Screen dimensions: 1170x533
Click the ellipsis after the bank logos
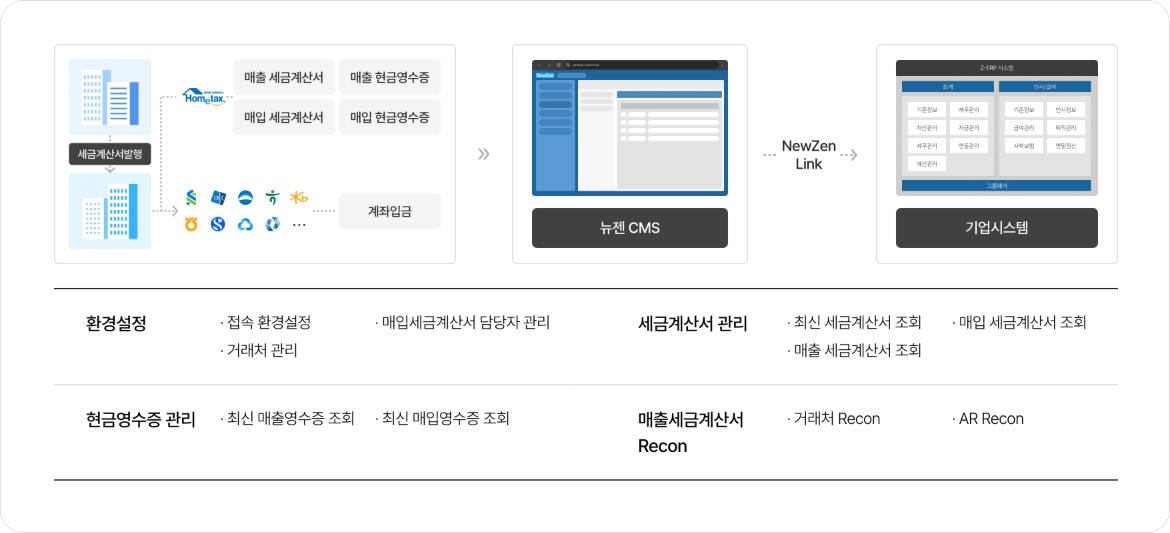299,224
